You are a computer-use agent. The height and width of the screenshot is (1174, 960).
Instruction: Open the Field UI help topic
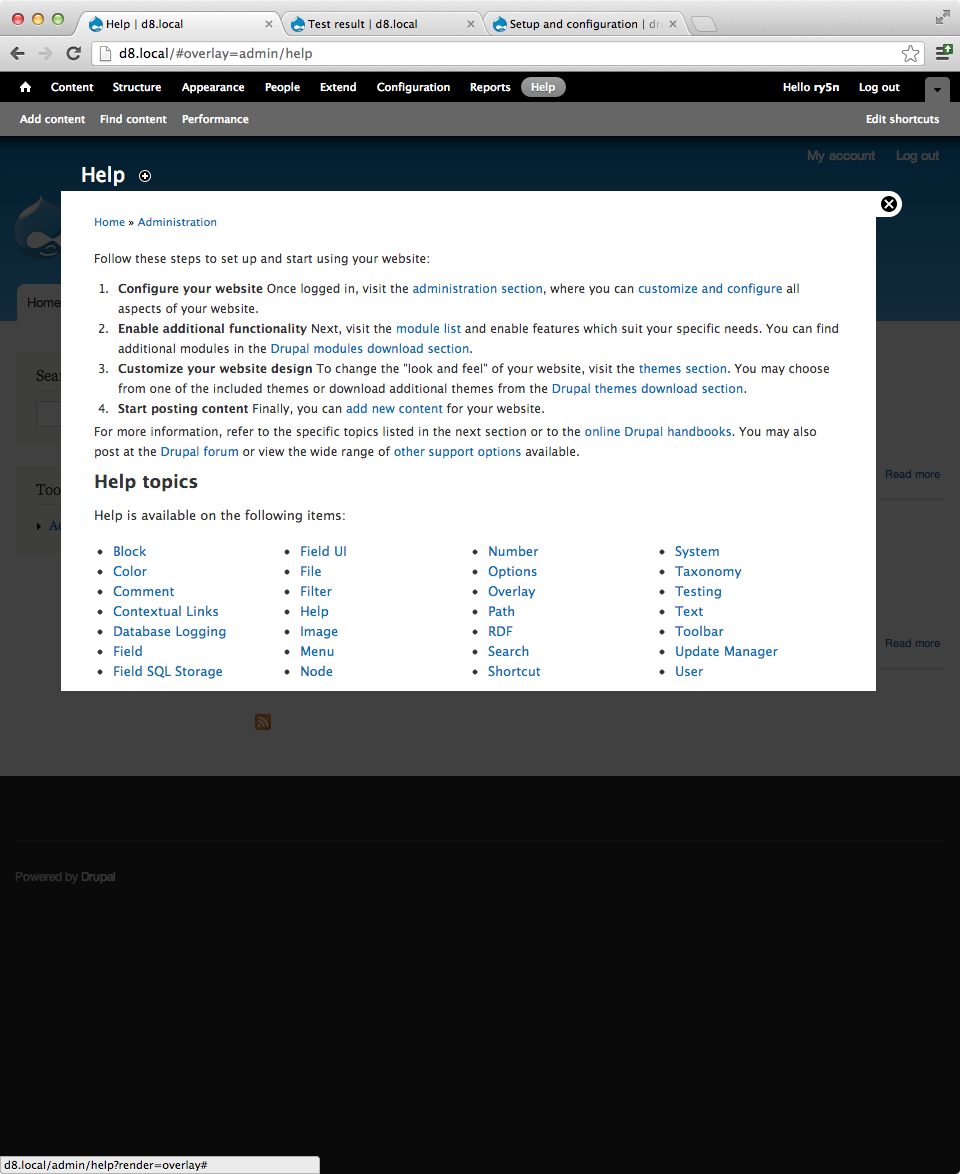point(323,551)
